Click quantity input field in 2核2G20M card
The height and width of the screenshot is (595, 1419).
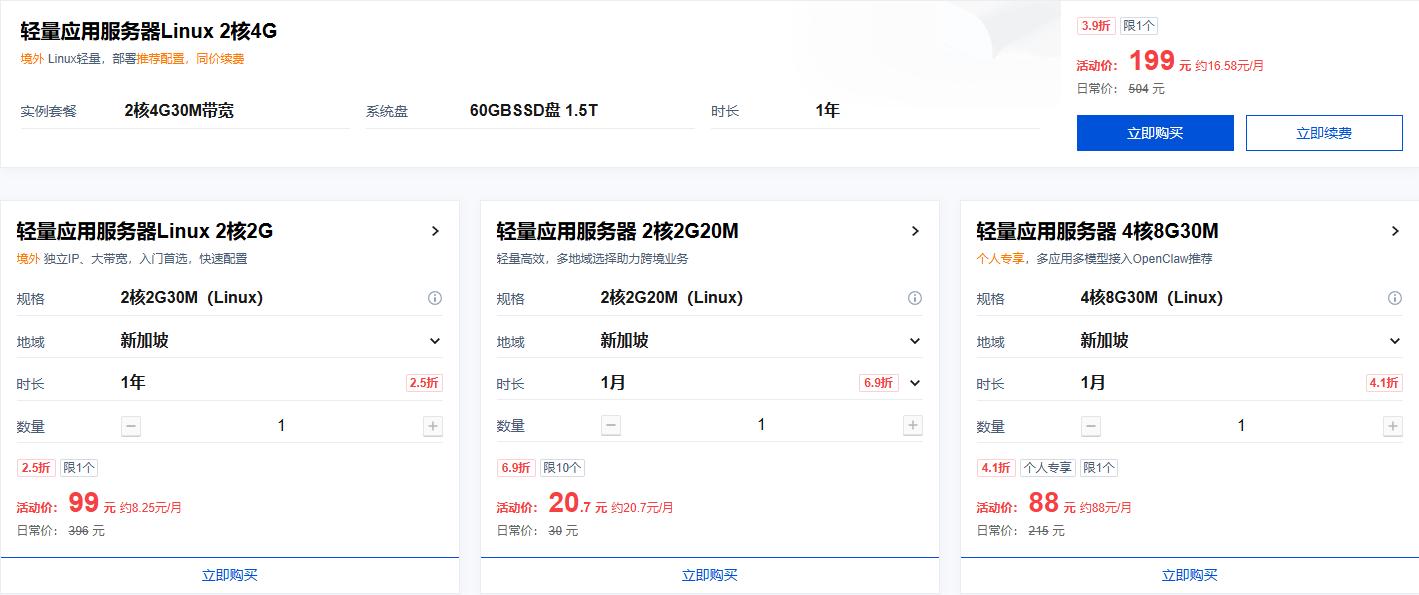click(x=761, y=426)
